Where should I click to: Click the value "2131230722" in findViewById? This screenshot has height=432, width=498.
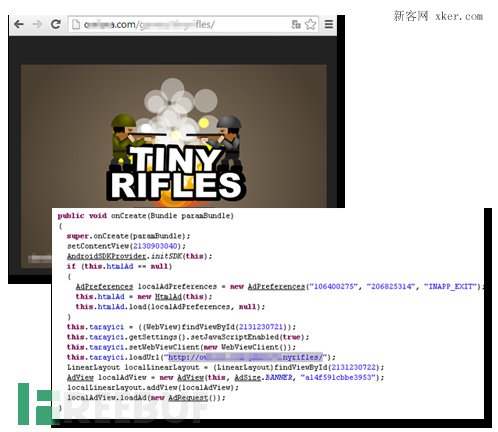354,367
